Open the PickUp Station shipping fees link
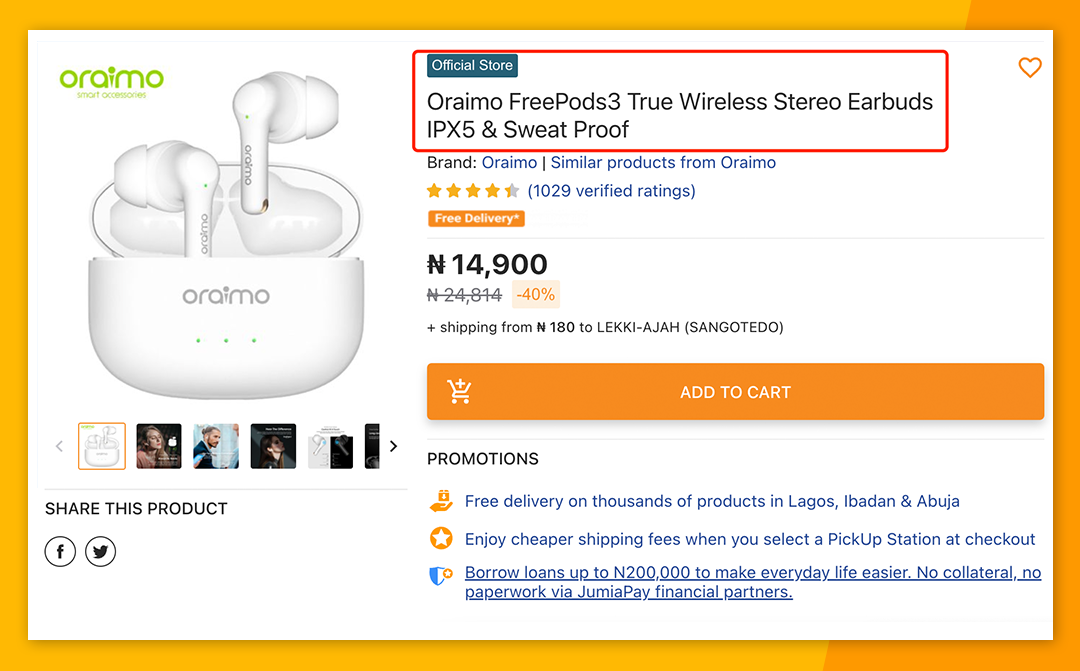Image resolution: width=1080 pixels, height=671 pixels. (750, 539)
